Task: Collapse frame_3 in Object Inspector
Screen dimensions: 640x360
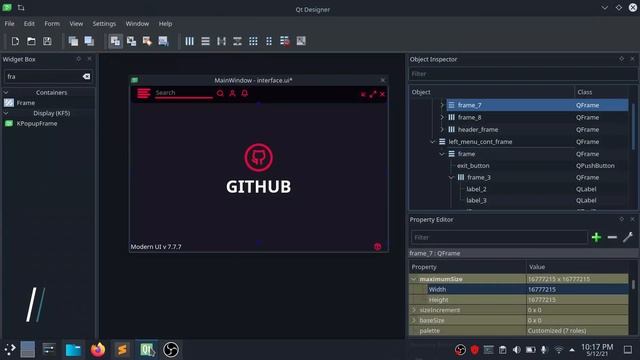Action: (451, 178)
